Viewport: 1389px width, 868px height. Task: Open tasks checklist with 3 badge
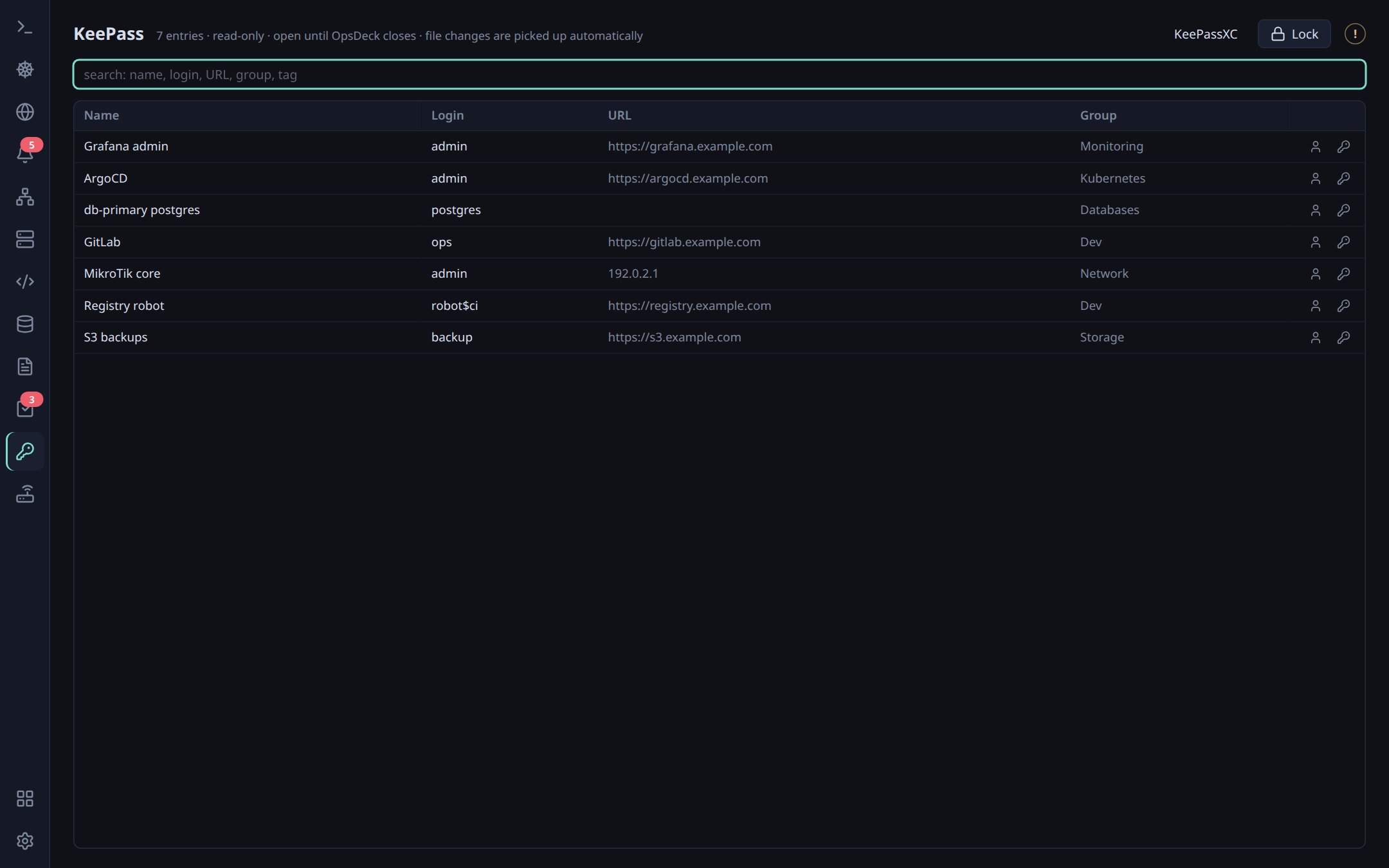tap(24, 409)
